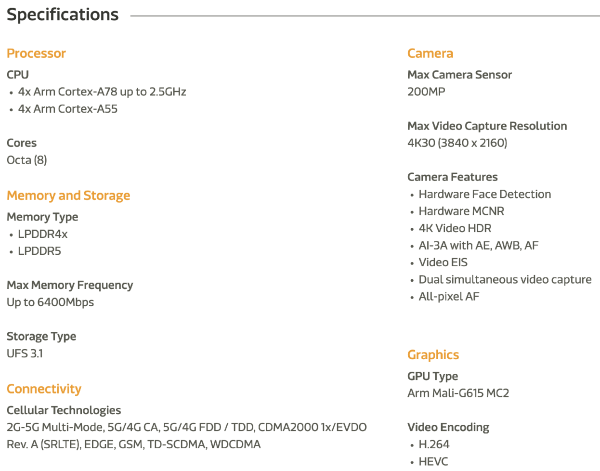Viewport: 600px width, 471px height.
Task: Click the Camera section heading
Action: pos(430,53)
